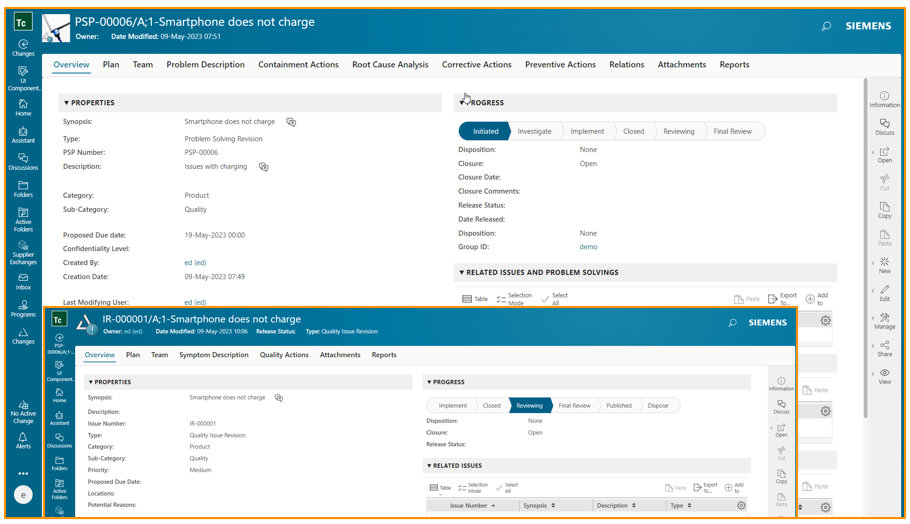Open Assistant in the PSP-00006 window sidebar
This screenshot has width=910, height=524.
[23, 135]
